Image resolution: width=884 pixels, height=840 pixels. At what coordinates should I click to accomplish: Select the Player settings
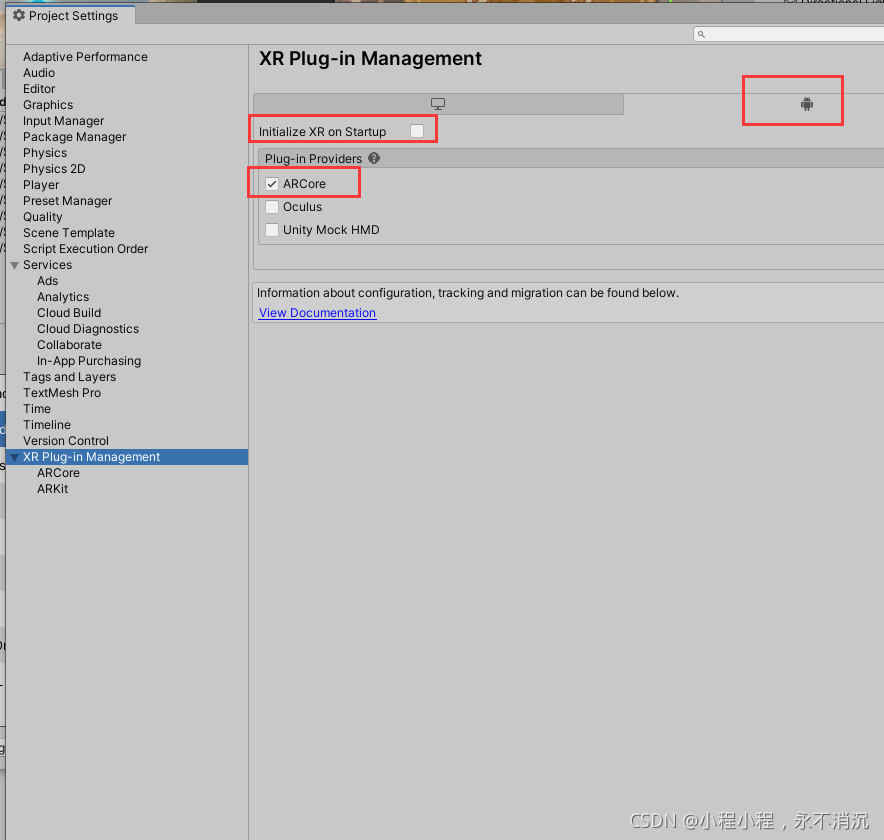click(x=41, y=185)
